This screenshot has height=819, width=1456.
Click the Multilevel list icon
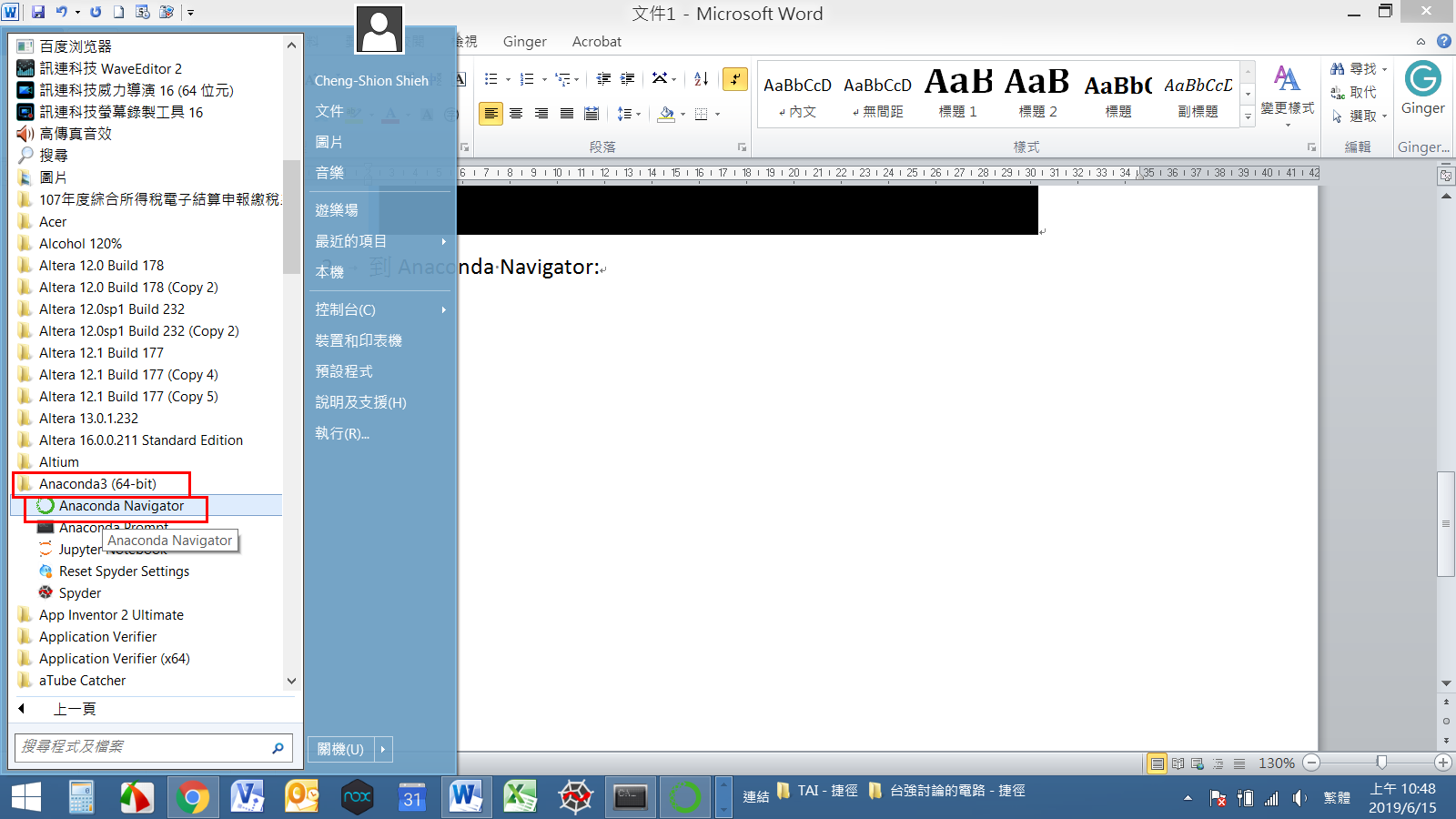563,79
